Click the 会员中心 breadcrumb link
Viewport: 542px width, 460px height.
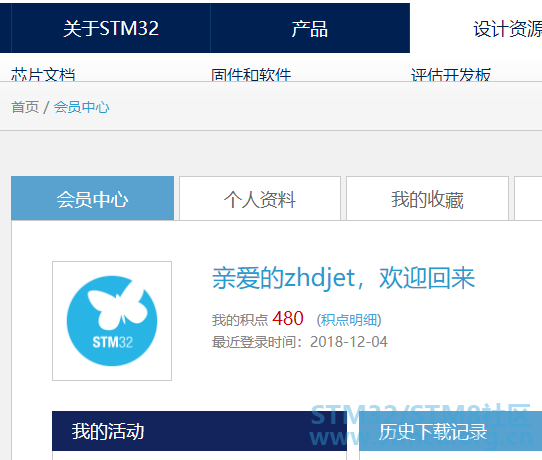(82, 107)
